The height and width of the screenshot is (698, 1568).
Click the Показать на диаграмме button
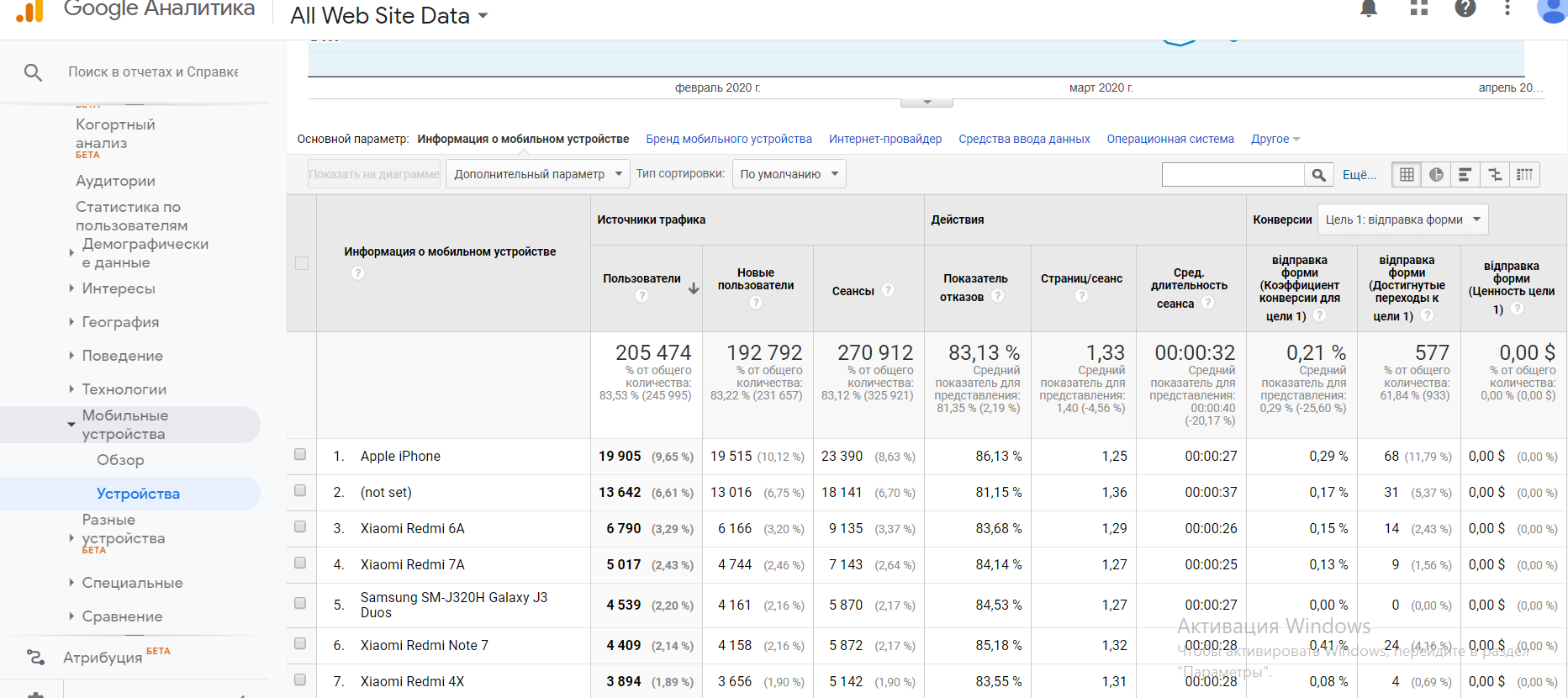tap(374, 174)
